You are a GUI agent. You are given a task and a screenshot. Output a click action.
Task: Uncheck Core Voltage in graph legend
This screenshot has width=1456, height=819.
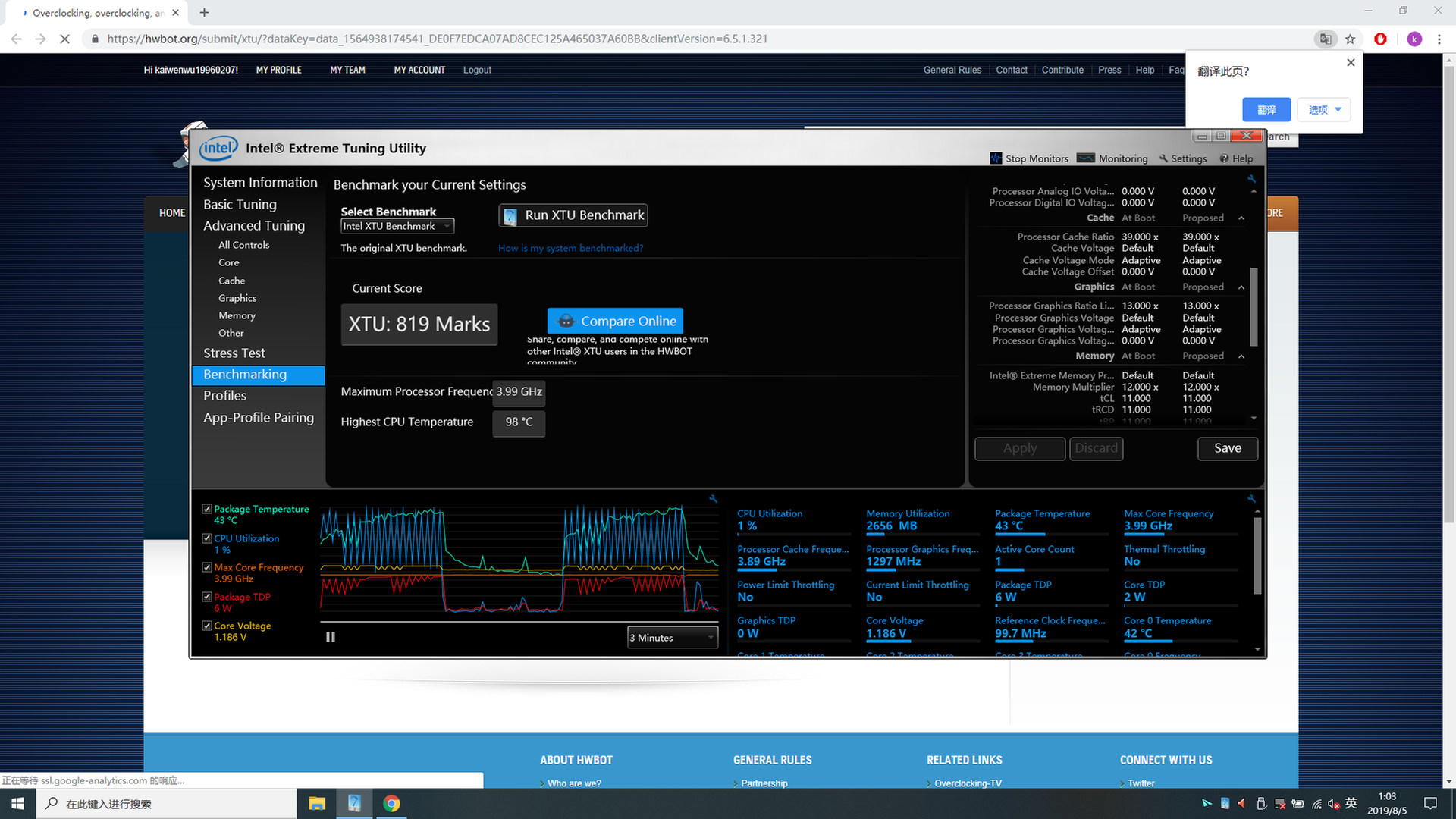tap(207, 626)
